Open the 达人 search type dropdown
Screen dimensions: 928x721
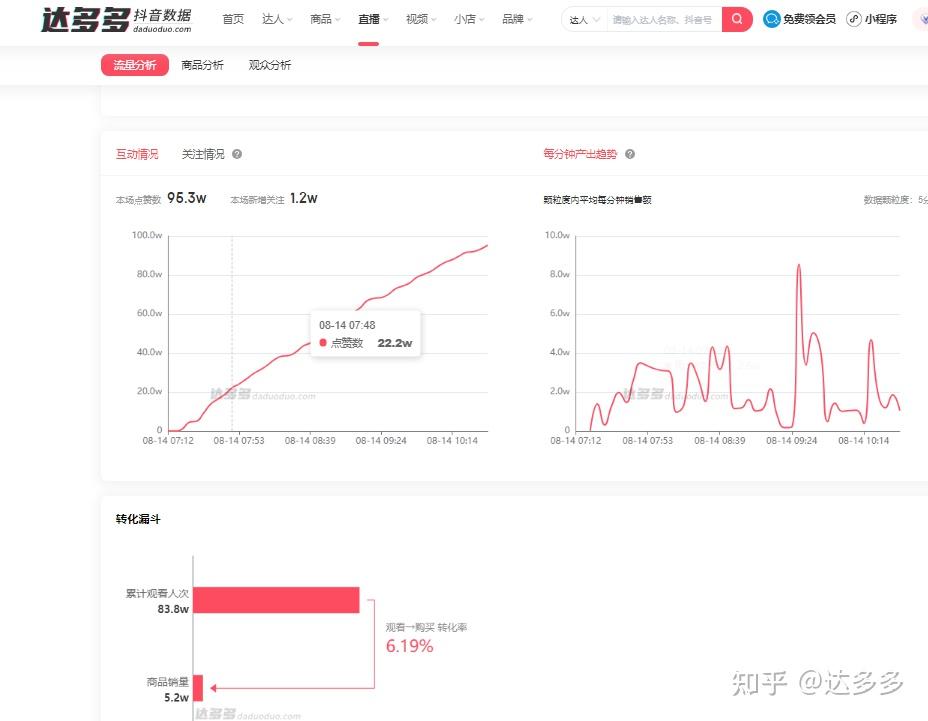(584, 20)
